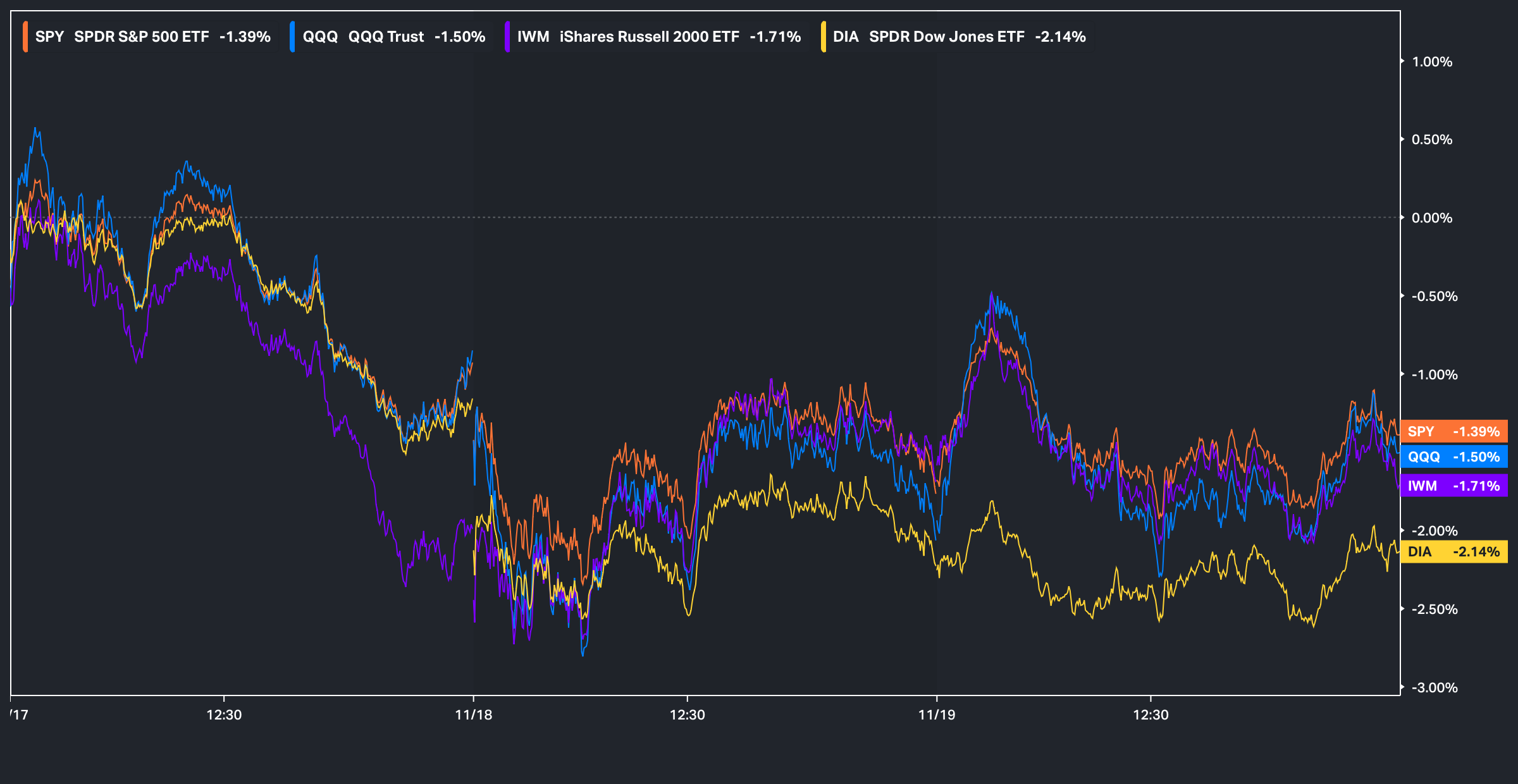
Task: Click the 11/19 date marker on time axis
Action: pos(937,714)
